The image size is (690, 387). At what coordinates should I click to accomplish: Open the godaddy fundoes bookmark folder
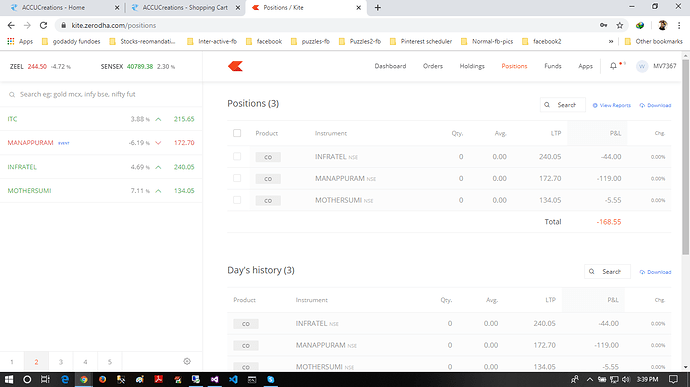[x=71, y=41]
